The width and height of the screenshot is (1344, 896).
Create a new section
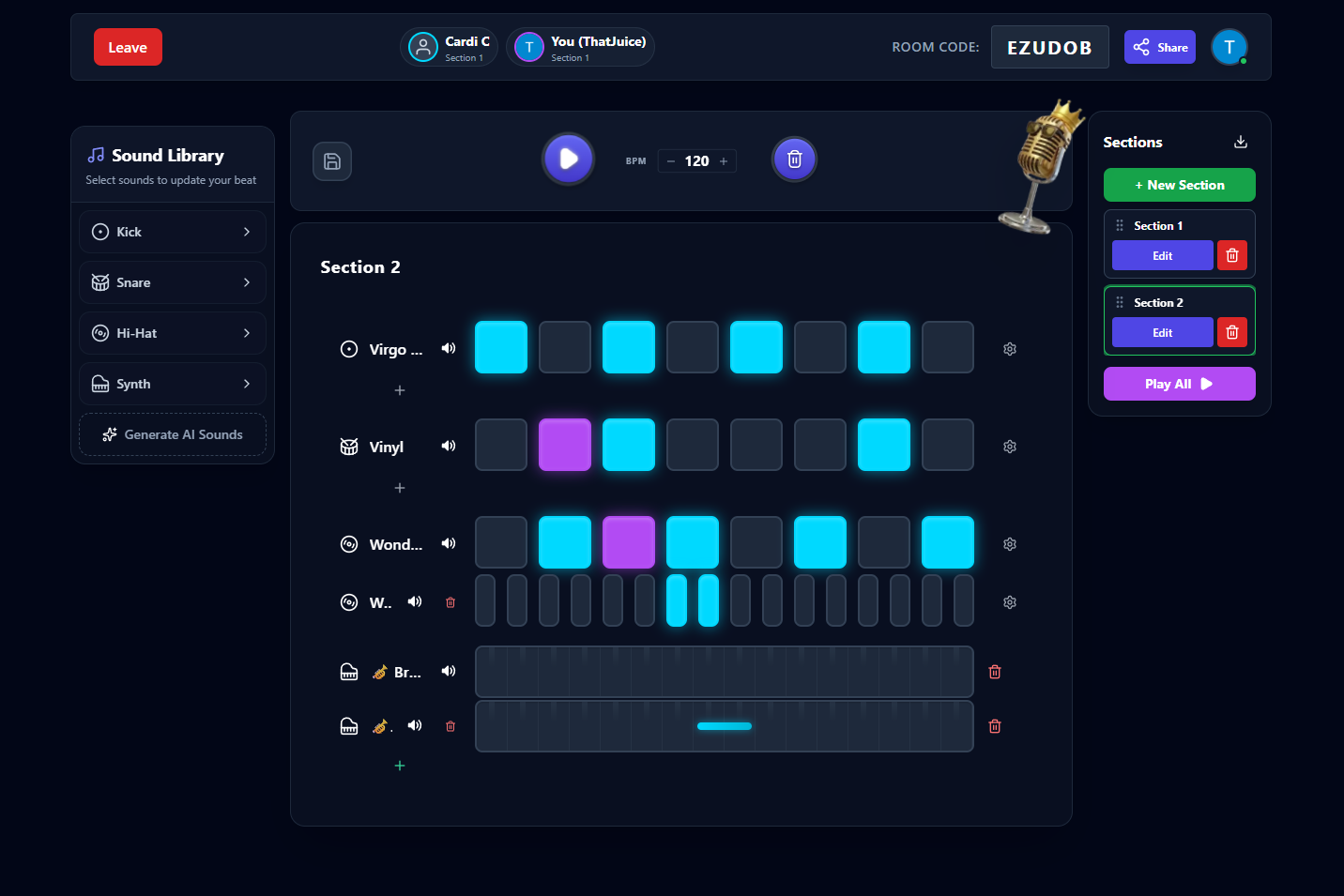coord(1179,185)
